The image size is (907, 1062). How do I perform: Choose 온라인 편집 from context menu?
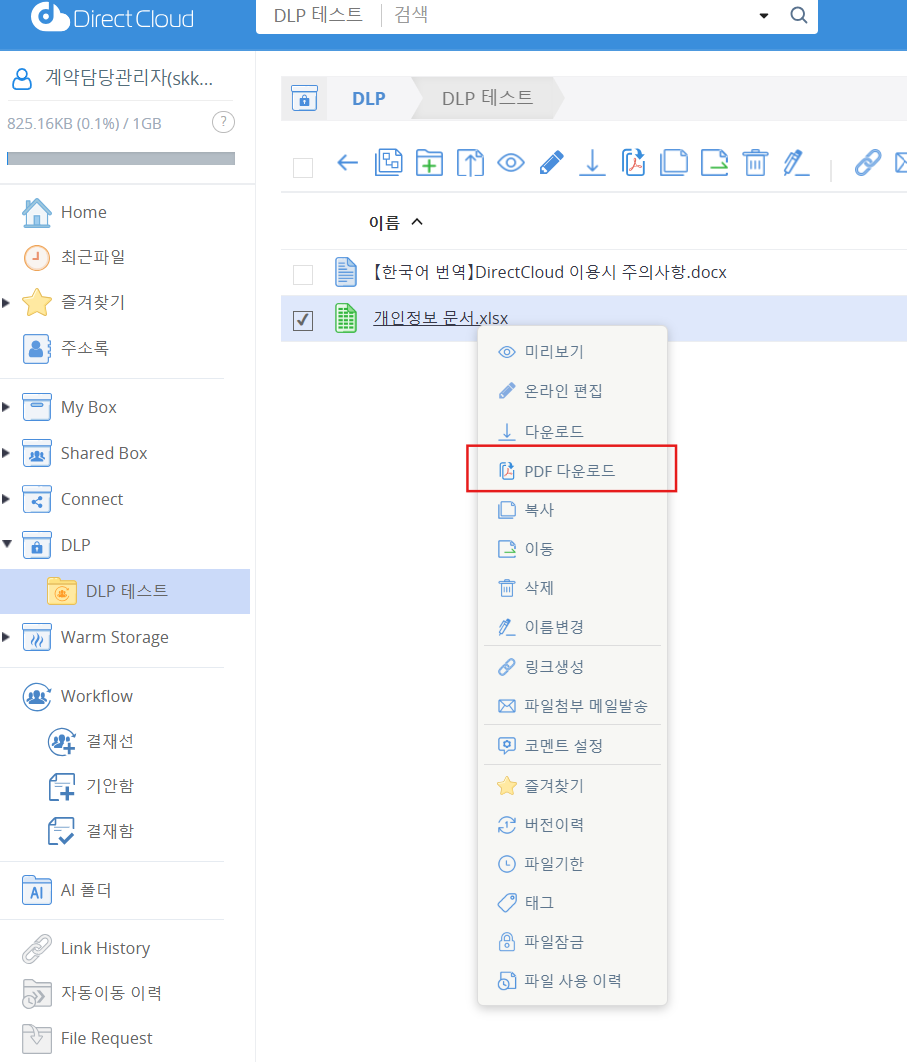572,391
